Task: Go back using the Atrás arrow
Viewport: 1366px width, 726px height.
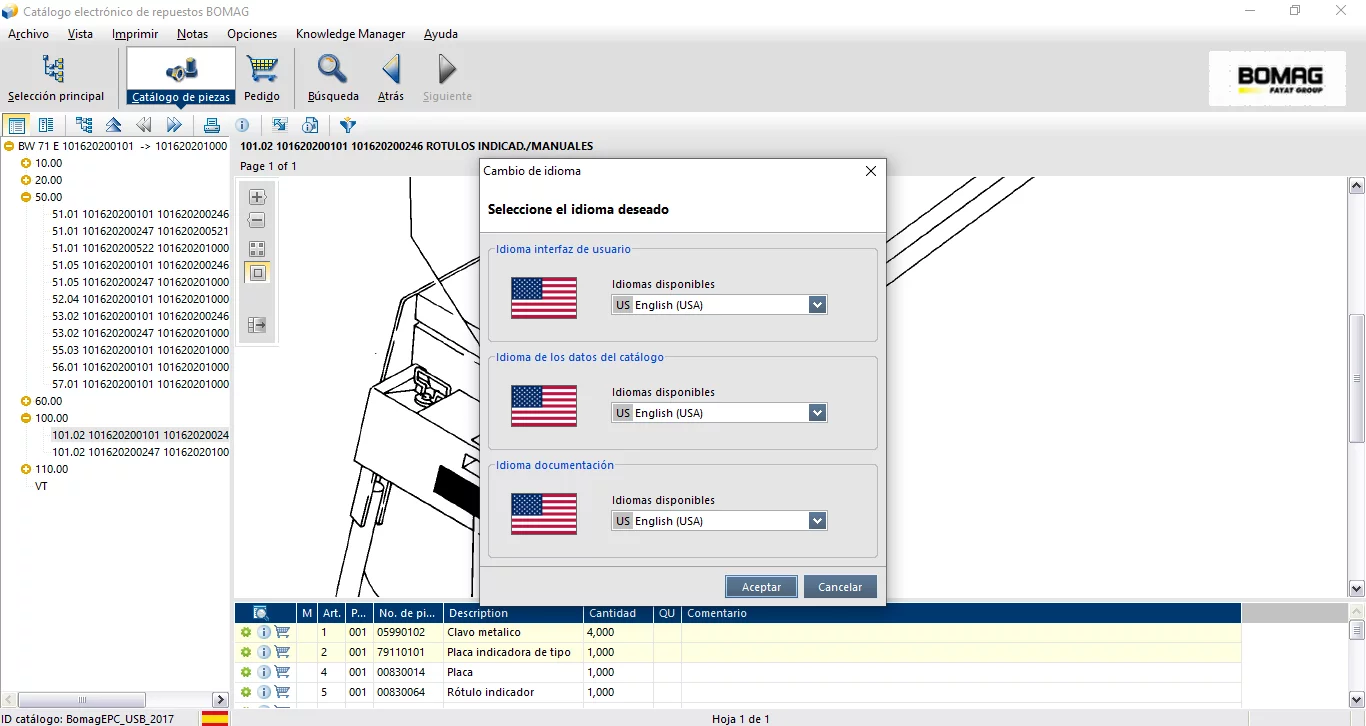Action: pos(391,77)
